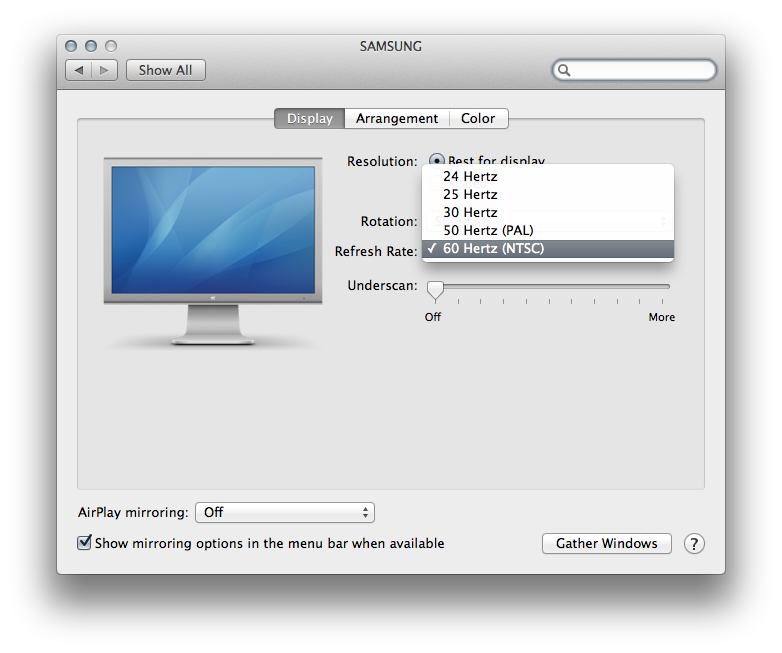
Task: Click the help question mark button
Action: (694, 544)
